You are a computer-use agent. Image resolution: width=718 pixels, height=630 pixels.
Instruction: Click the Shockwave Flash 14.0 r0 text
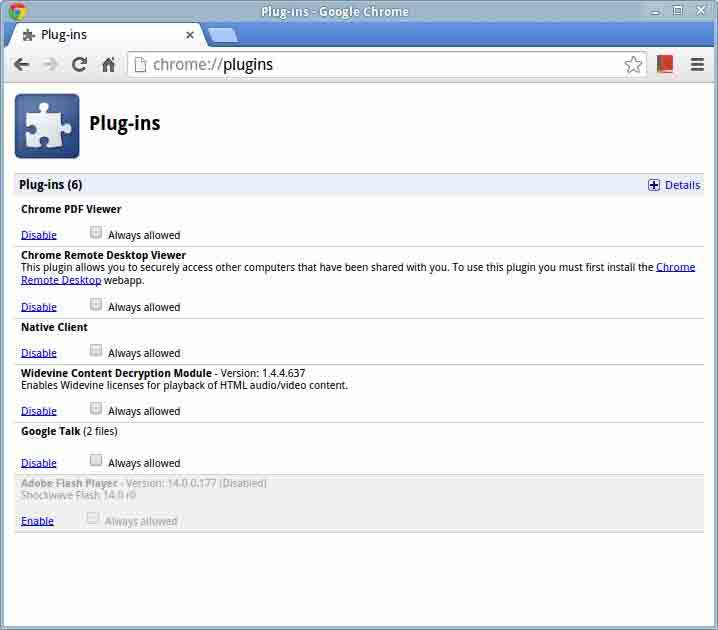78,495
